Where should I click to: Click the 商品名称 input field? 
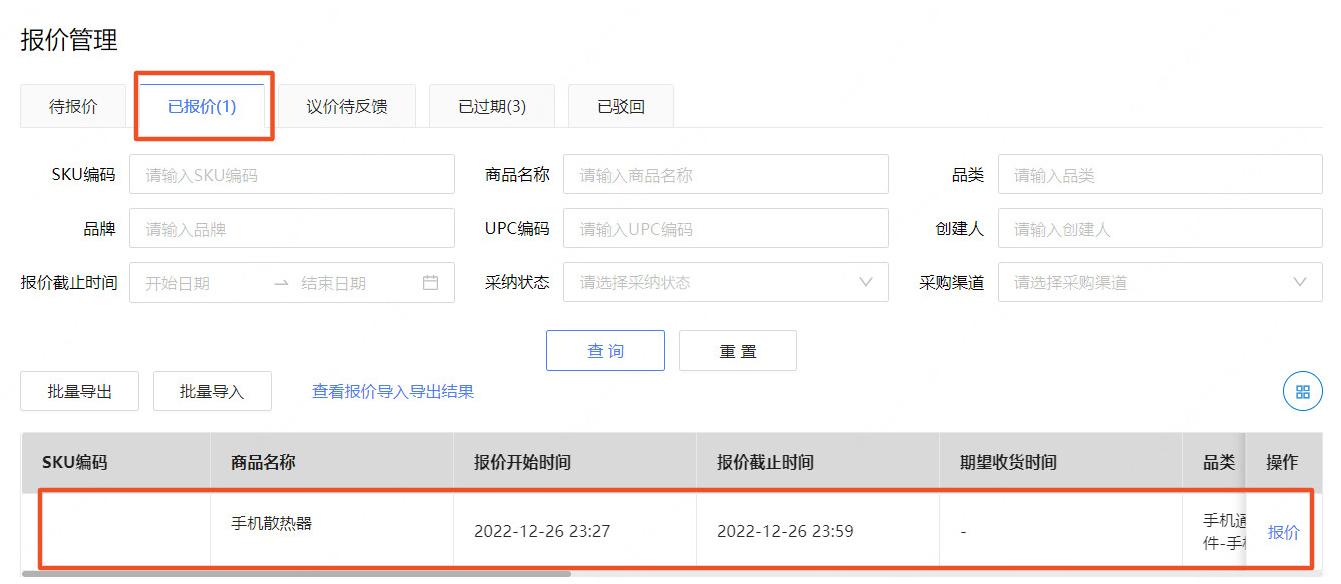click(x=726, y=174)
